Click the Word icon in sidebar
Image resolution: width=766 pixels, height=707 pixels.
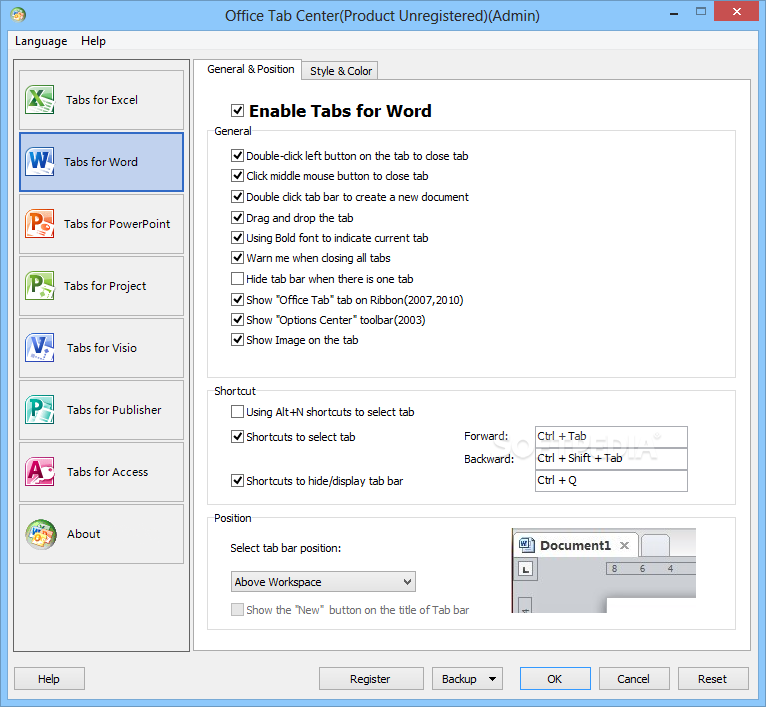40,161
